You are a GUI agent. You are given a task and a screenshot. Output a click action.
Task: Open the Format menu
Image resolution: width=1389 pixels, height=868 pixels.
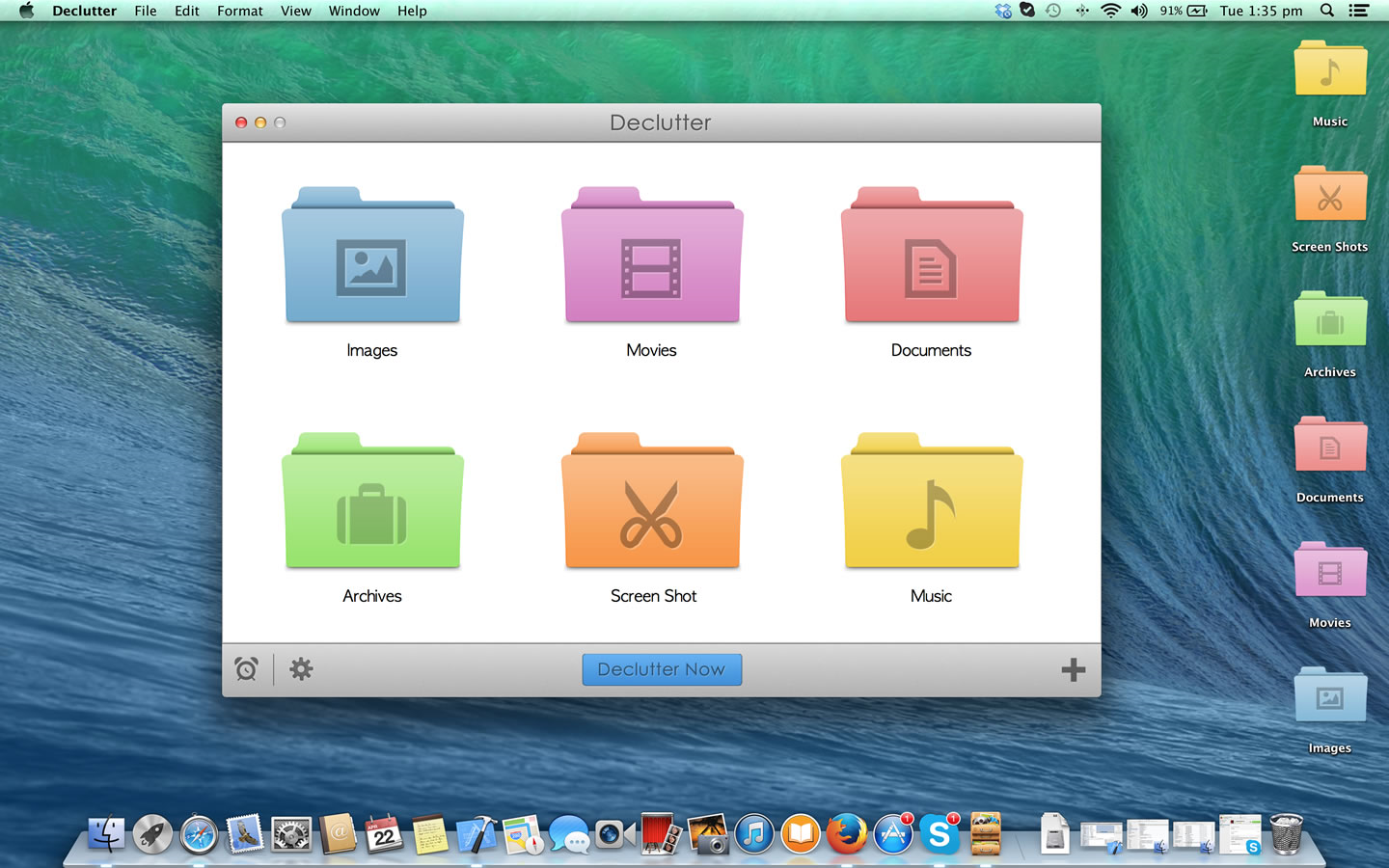click(x=240, y=11)
